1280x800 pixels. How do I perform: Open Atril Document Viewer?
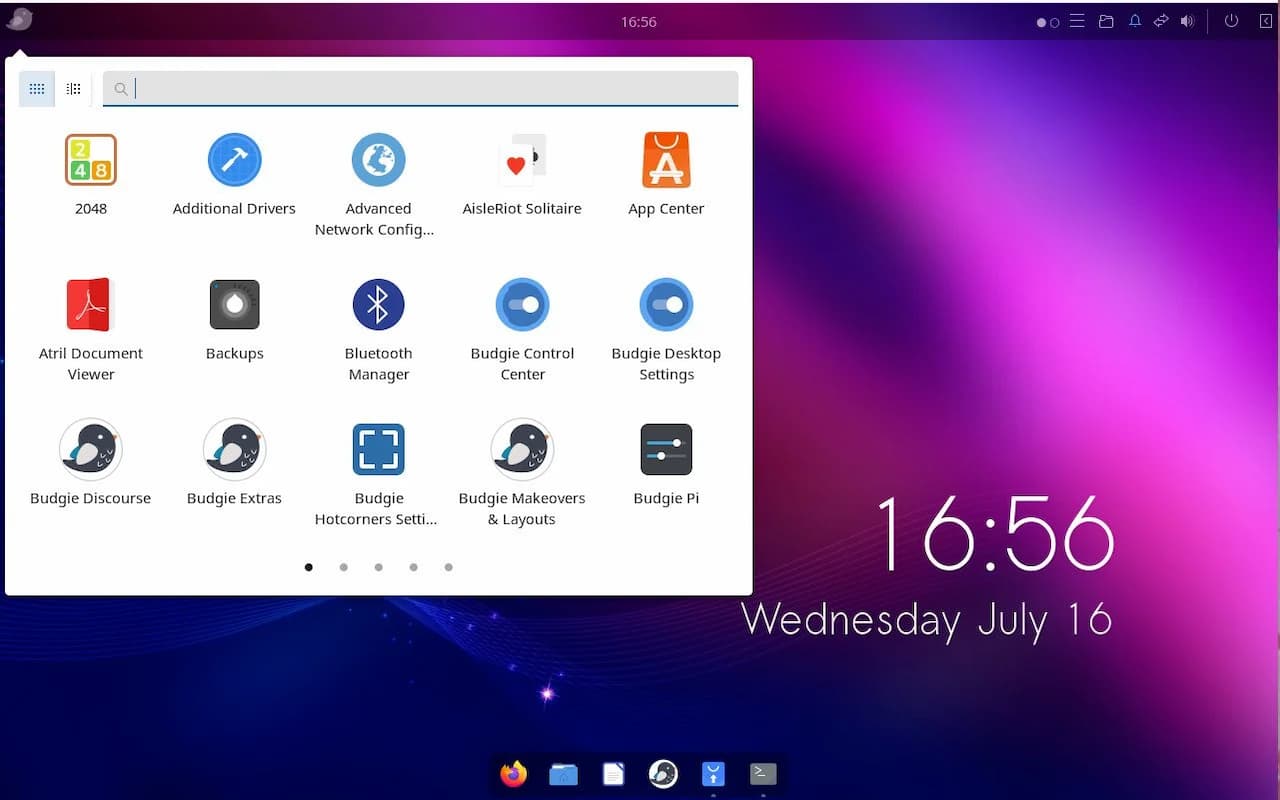pyautogui.click(x=90, y=306)
